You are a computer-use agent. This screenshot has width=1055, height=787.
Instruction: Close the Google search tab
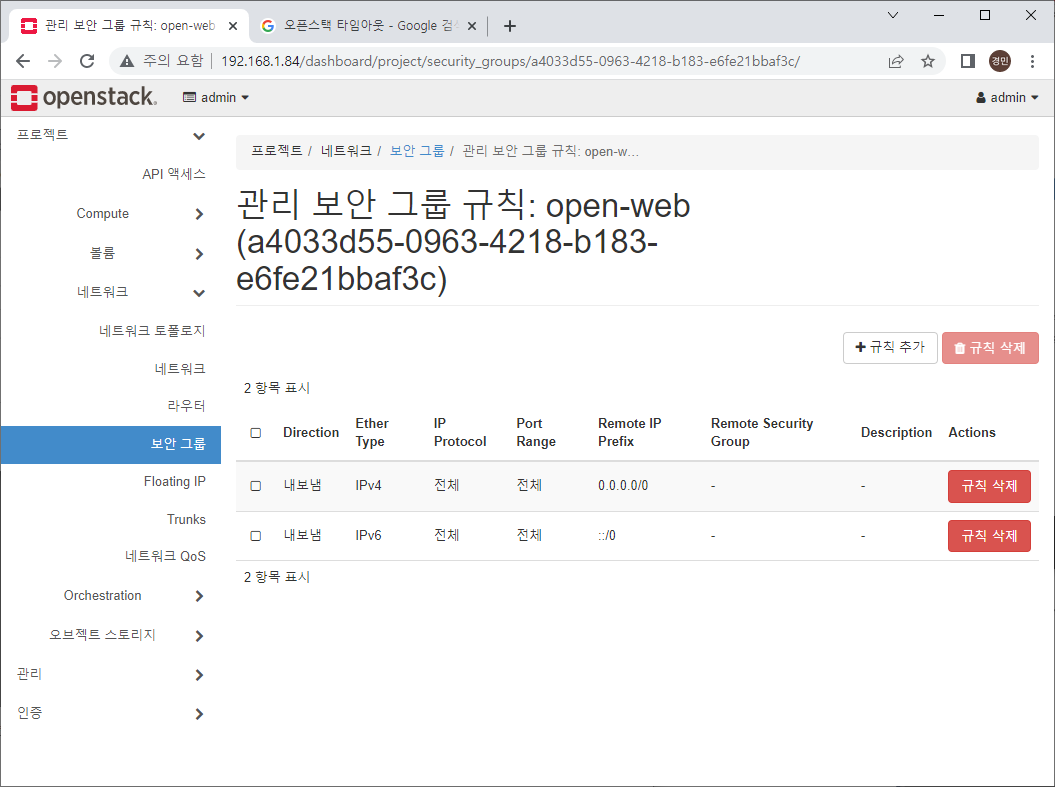(472, 26)
